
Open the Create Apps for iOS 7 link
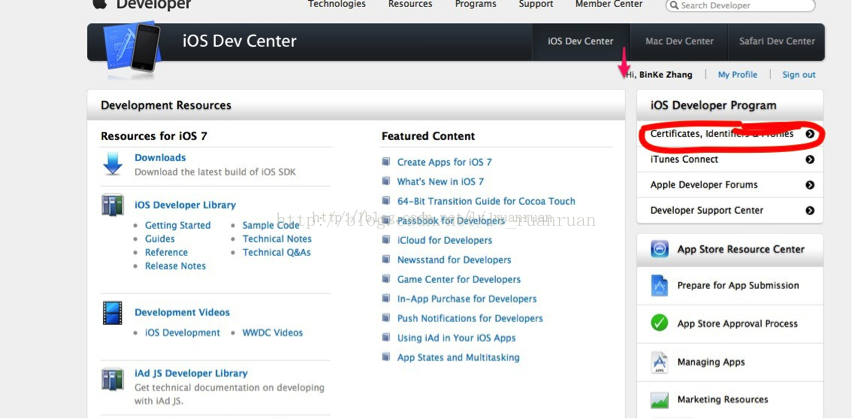click(x=444, y=162)
